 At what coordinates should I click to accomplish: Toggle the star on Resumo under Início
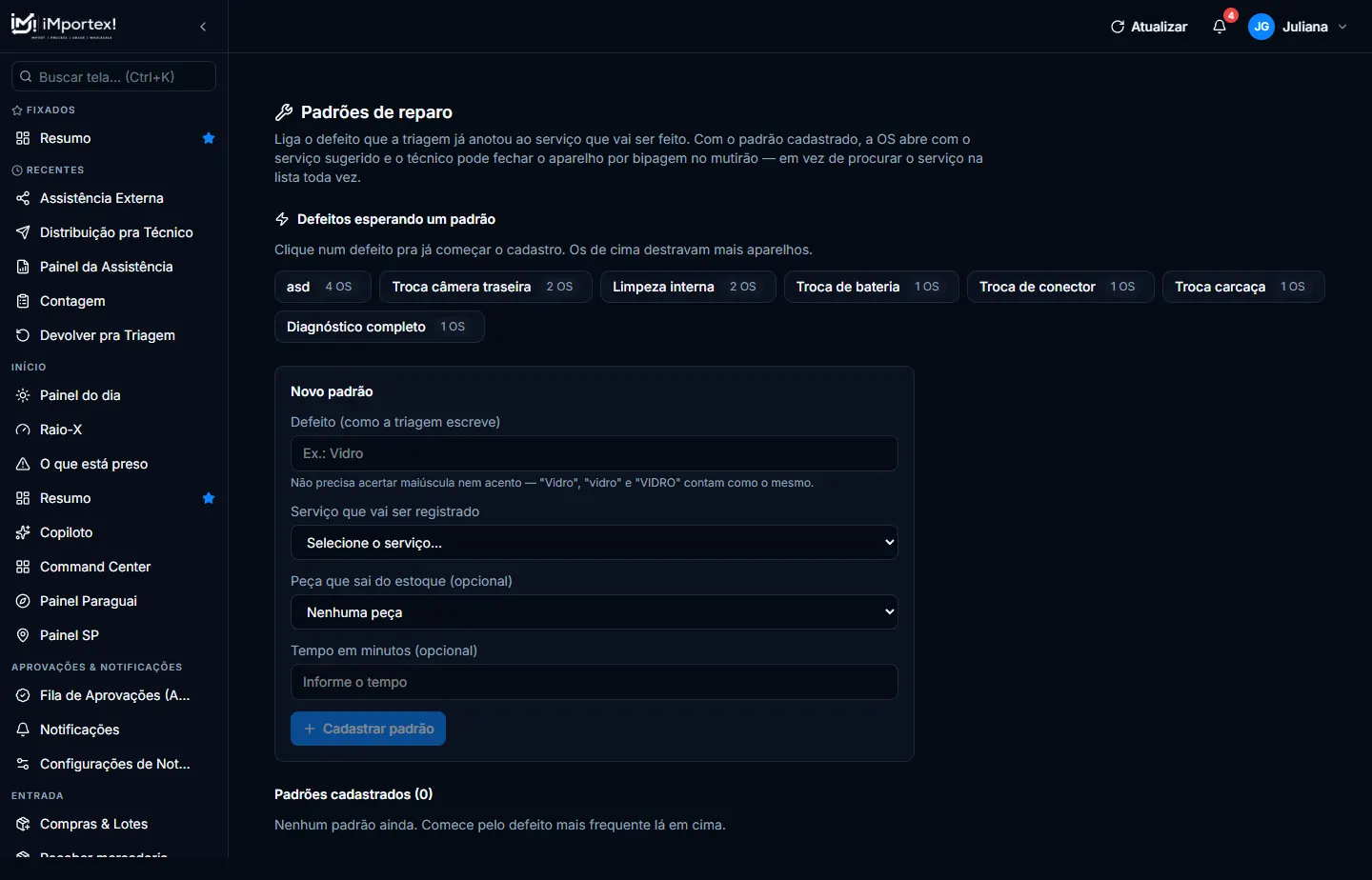(209, 498)
